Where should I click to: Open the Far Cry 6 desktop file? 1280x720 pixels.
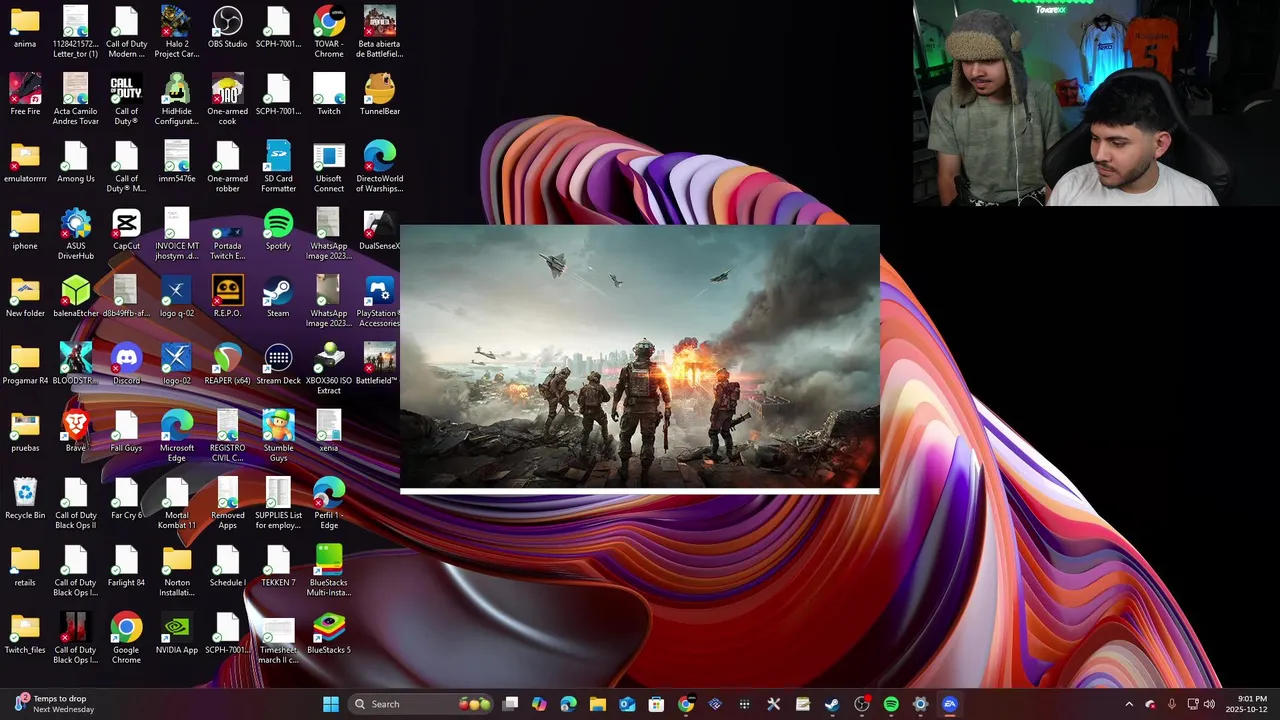coord(126,499)
